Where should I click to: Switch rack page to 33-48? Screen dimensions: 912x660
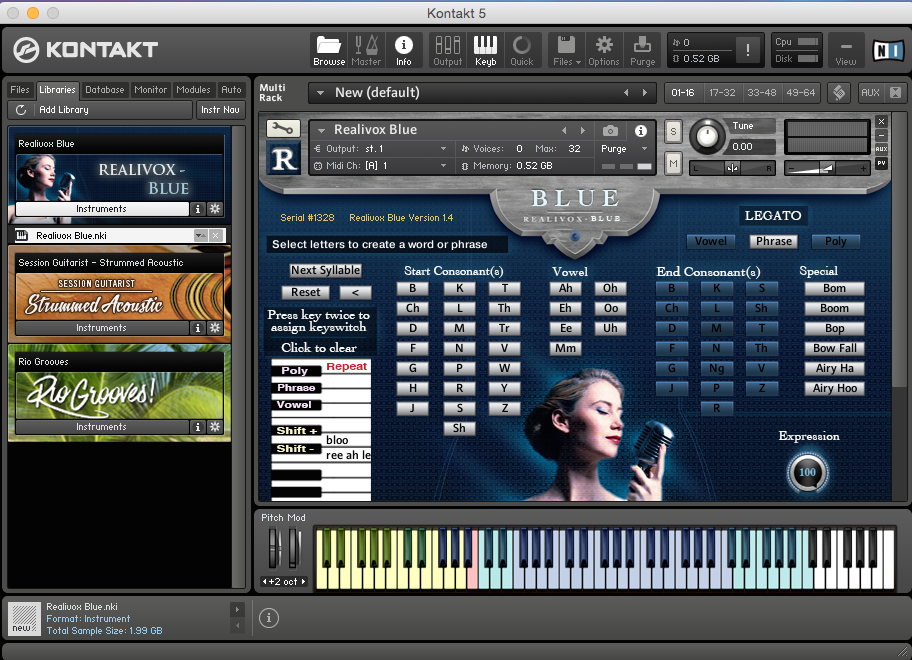[761, 92]
